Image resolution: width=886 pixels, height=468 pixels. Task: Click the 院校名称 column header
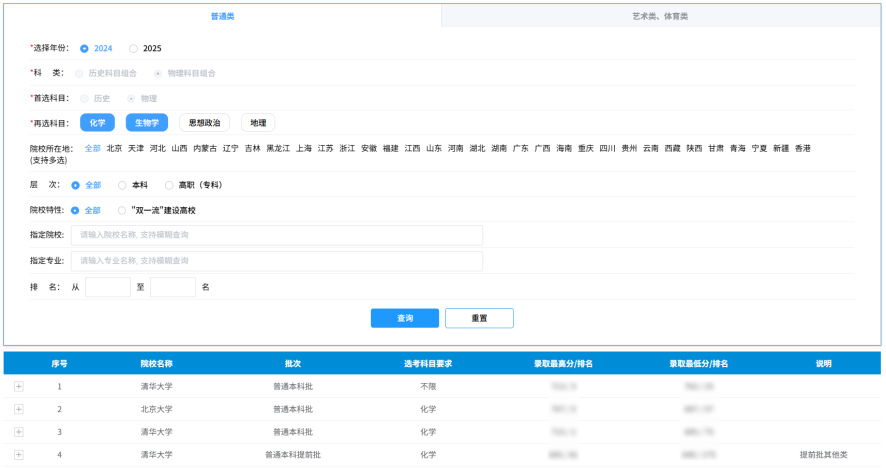click(x=157, y=363)
